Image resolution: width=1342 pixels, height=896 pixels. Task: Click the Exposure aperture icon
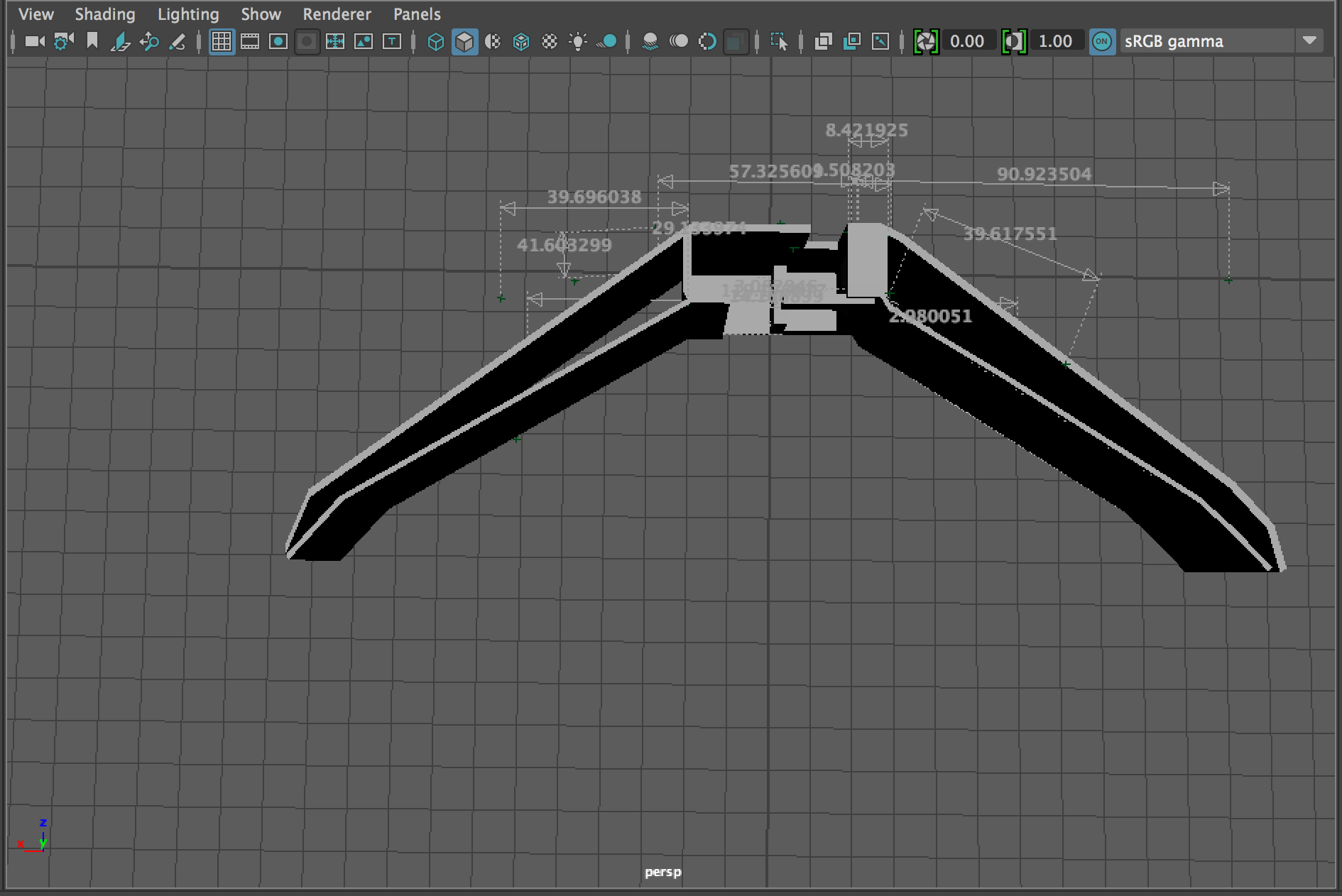pos(926,42)
